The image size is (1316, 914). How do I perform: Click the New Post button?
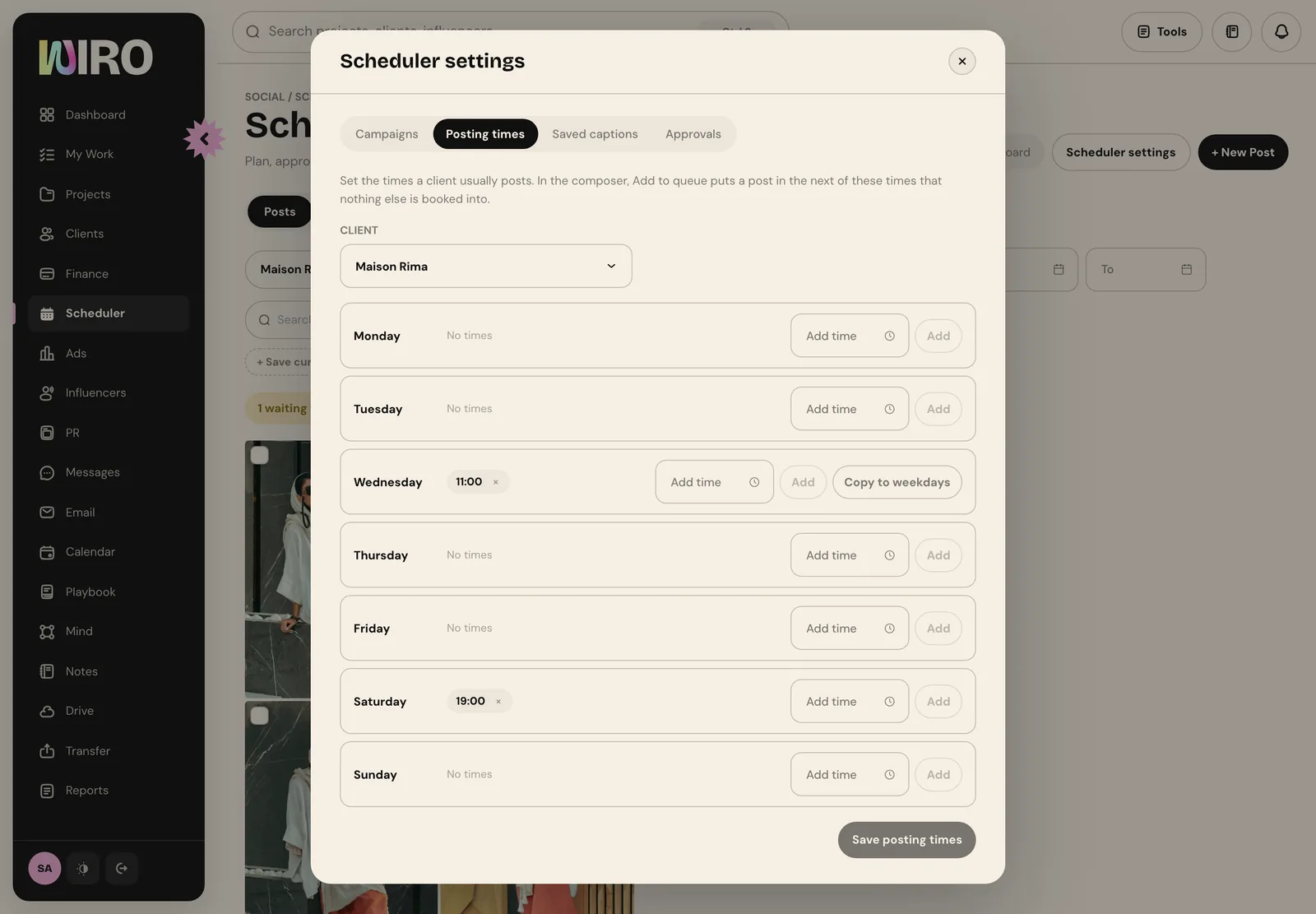[1243, 152]
